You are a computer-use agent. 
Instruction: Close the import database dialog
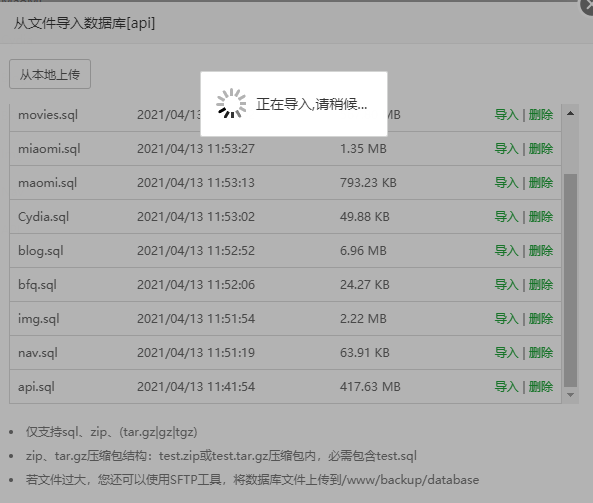pos(587,6)
